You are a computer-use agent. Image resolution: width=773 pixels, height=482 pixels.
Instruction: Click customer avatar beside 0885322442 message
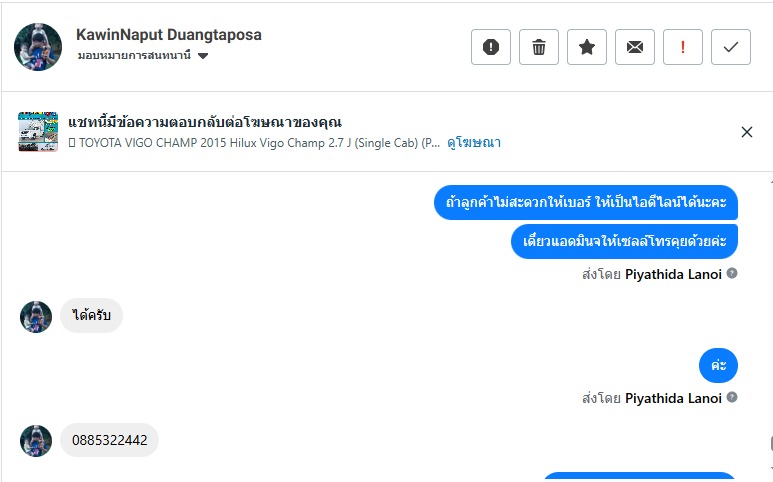coord(36,441)
